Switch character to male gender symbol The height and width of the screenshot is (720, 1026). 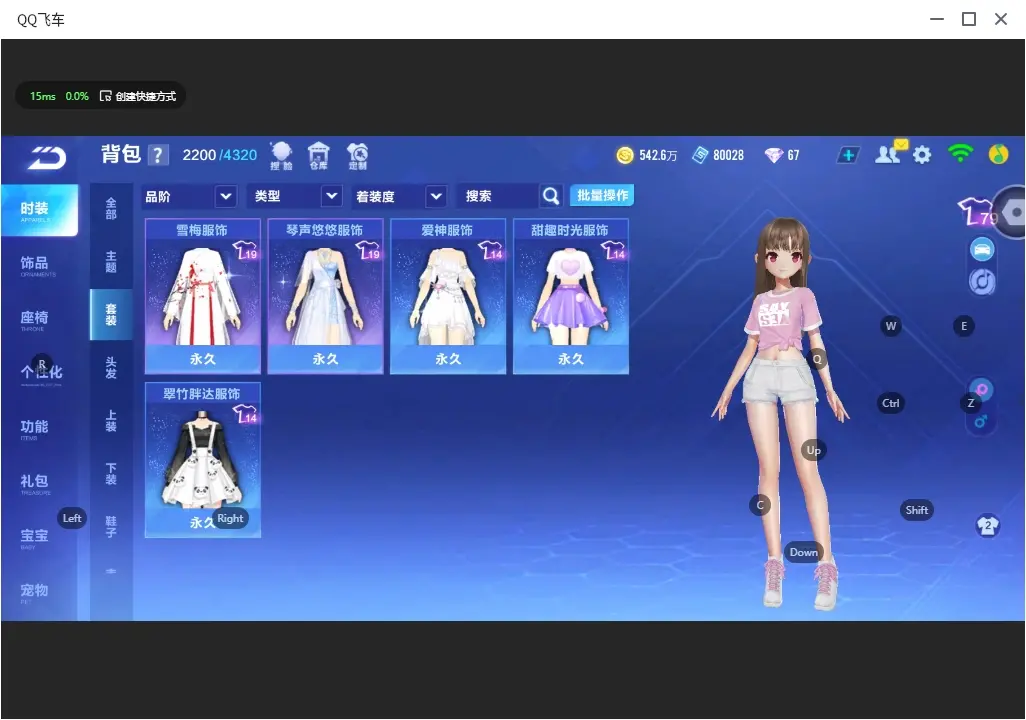tap(980, 422)
